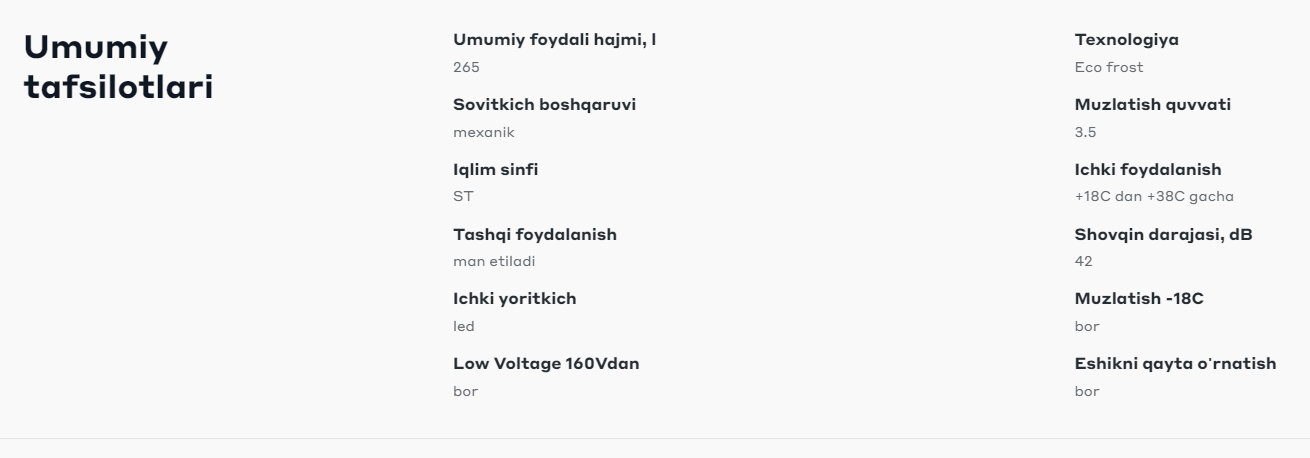The image size is (1310, 458).
Task: Click the "Shovqin darajasi, dB" label
Action: (x=1163, y=235)
